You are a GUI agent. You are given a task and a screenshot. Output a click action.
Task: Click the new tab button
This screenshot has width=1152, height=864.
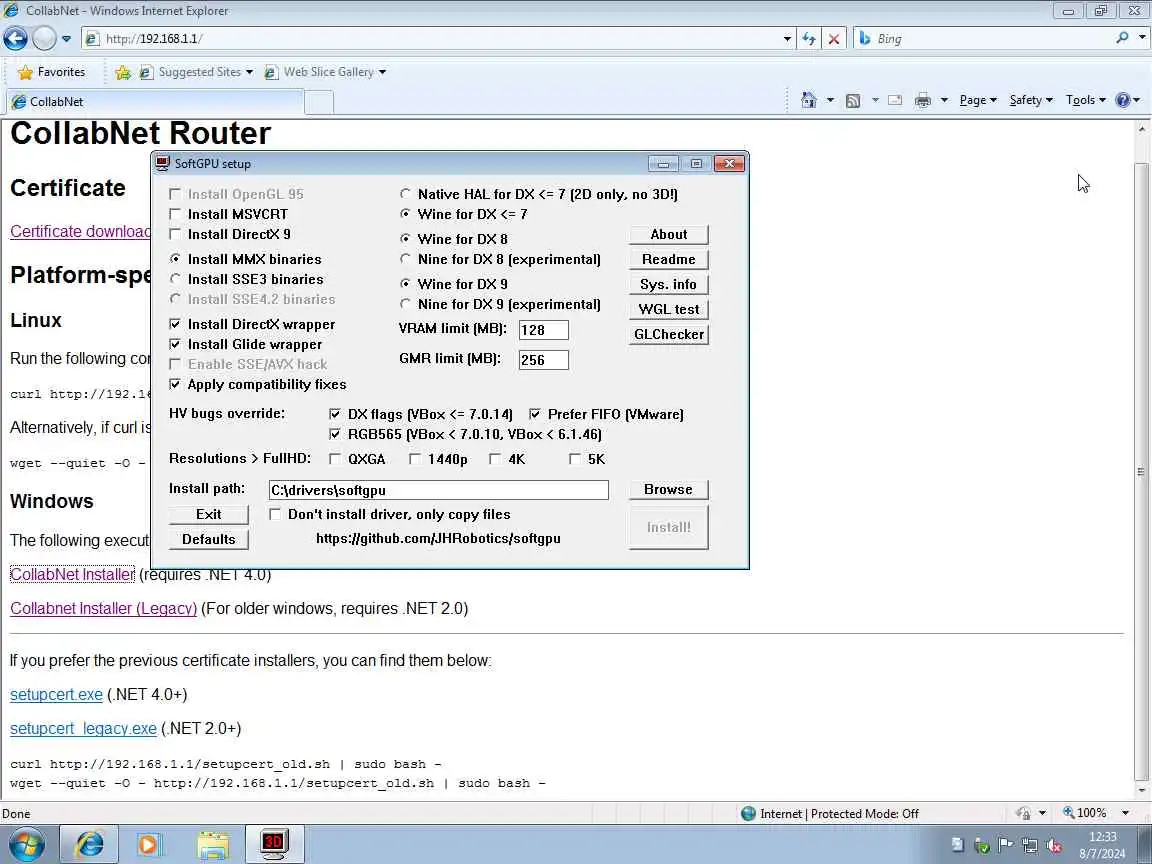pyautogui.click(x=319, y=102)
